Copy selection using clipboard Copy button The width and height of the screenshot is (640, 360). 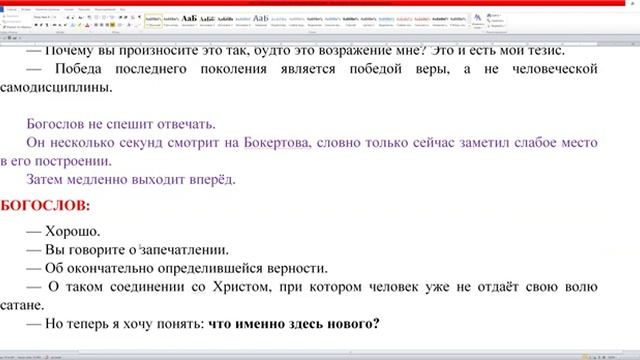click(12, 22)
